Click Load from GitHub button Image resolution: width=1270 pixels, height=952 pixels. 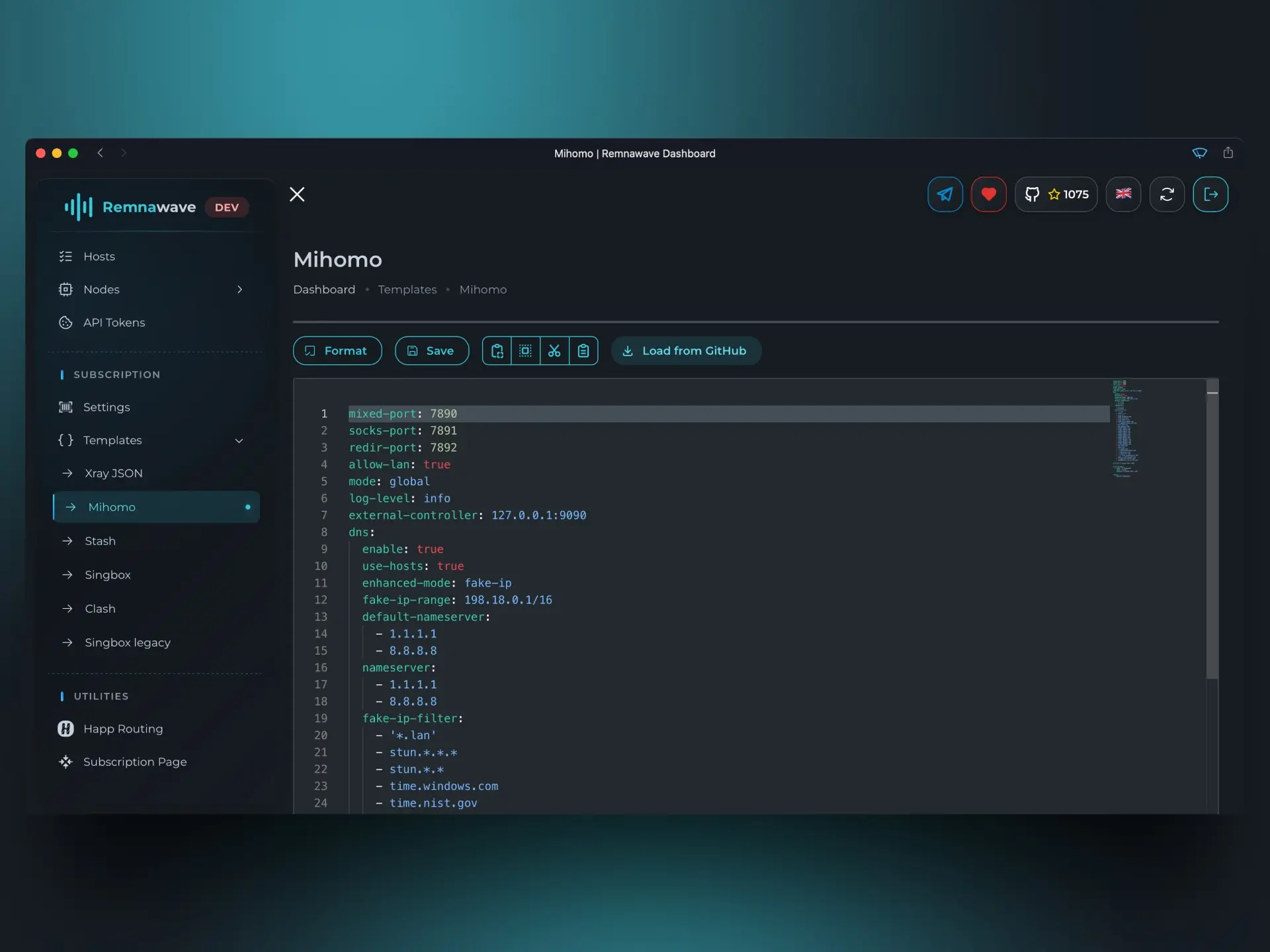(686, 351)
